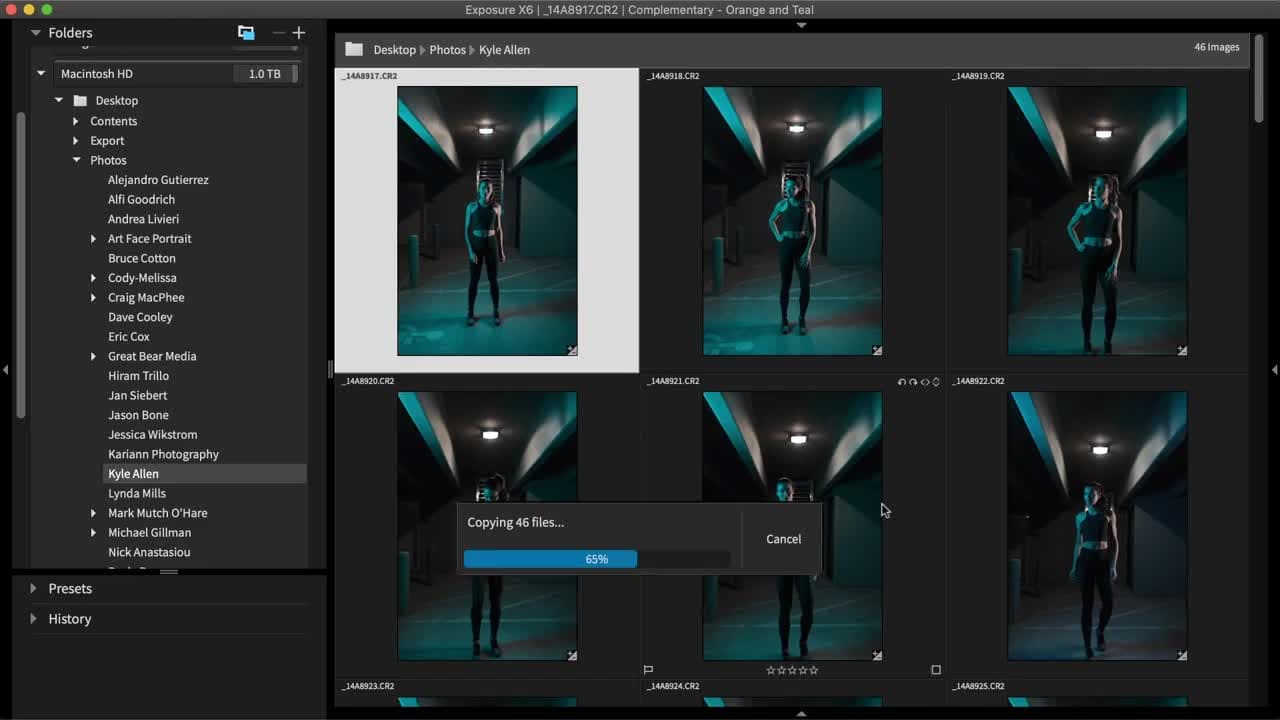Click the edited badge on _14A8917.CR2 thumbnail

coord(572,351)
